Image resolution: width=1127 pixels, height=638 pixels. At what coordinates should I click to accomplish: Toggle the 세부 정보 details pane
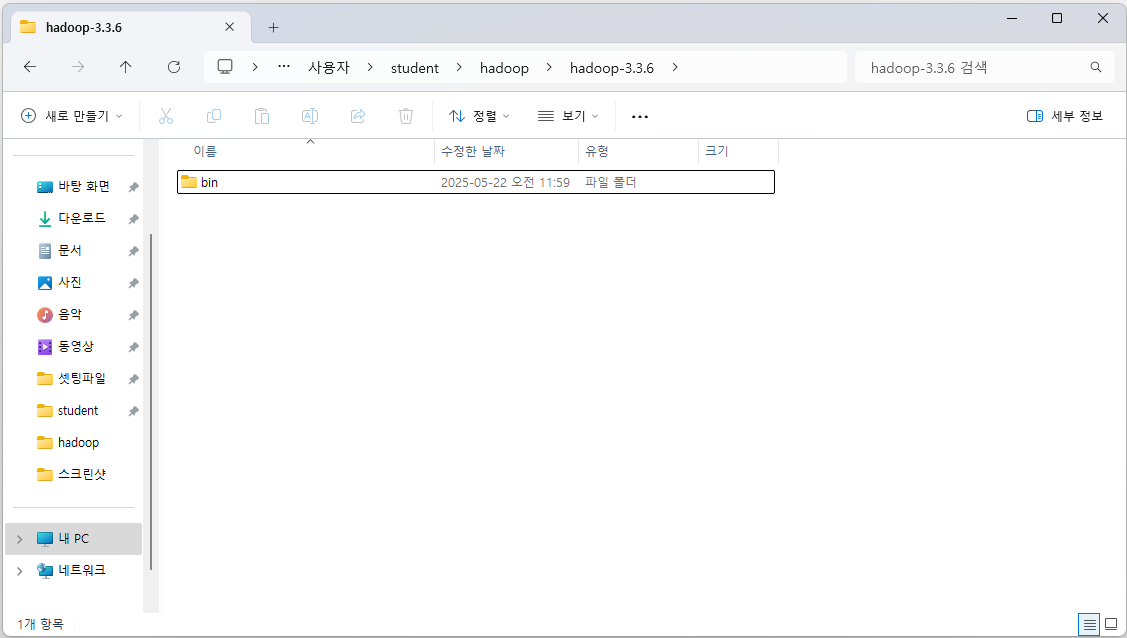coord(1064,116)
